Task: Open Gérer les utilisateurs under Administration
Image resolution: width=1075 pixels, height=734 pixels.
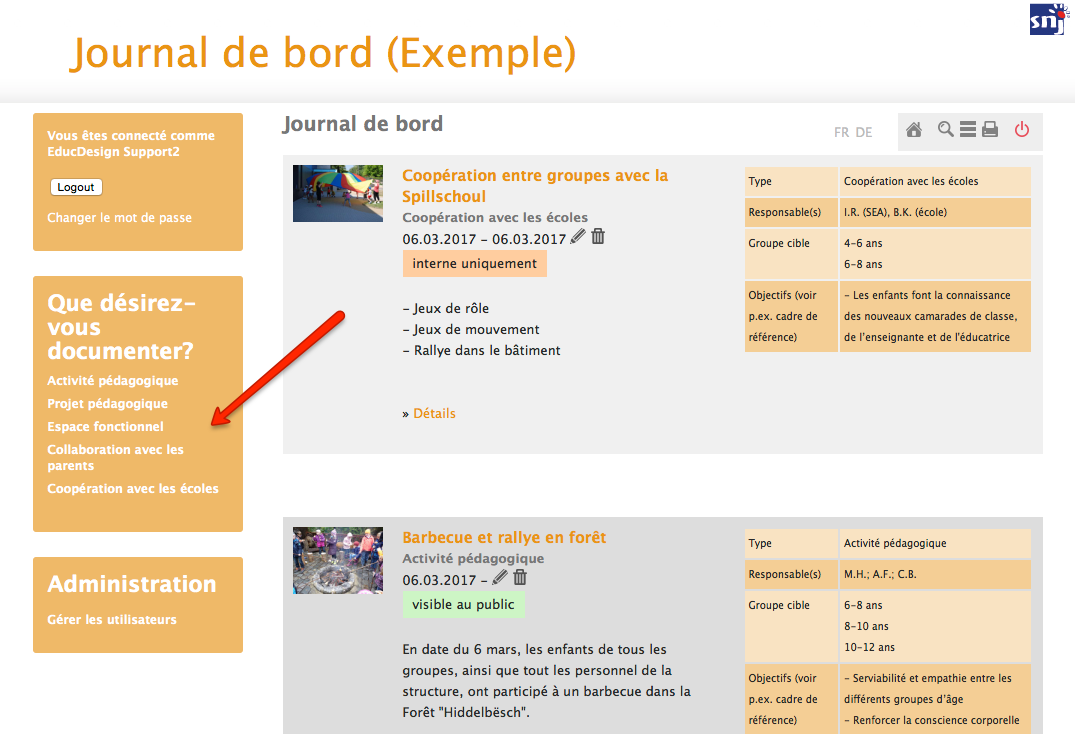Action: point(112,620)
